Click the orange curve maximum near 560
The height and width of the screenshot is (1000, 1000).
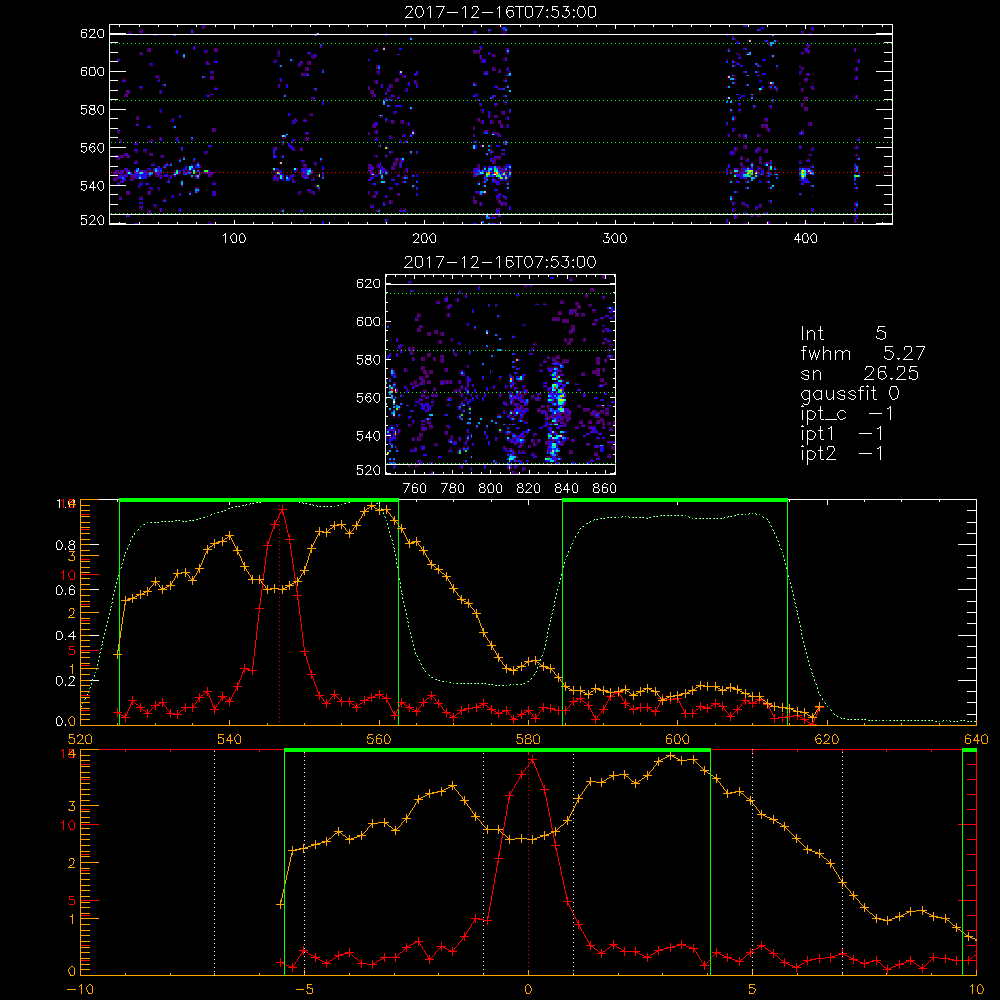(373, 507)
